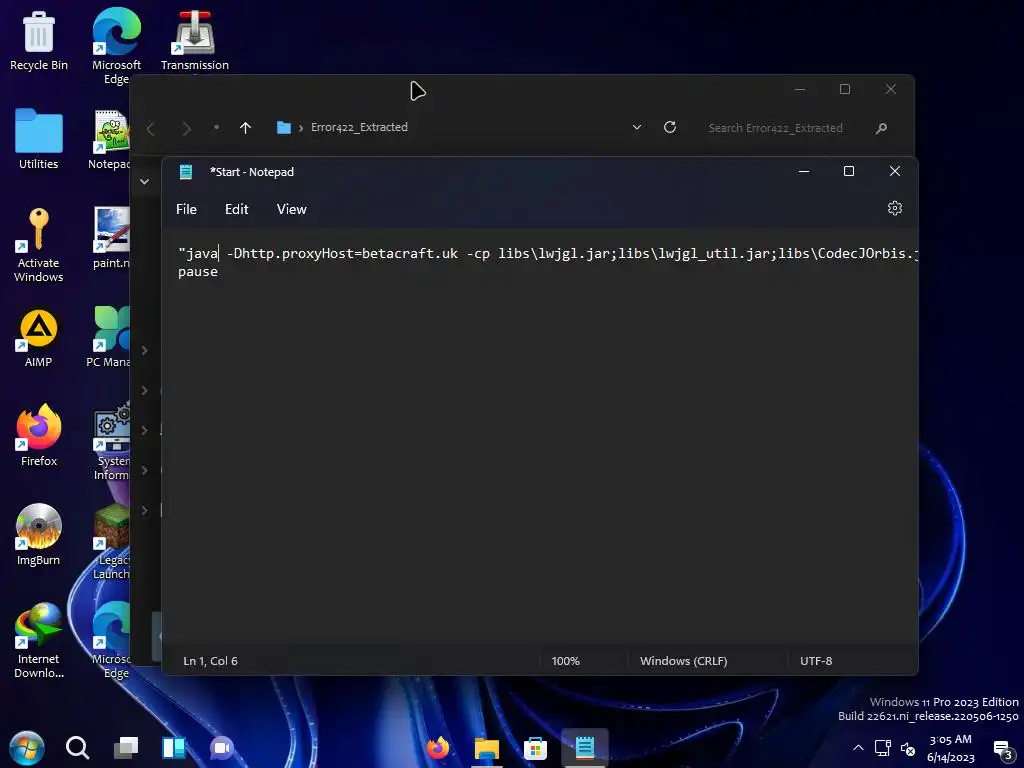Minimize the Notepad window
The width and height of the screenshot is (1024, 768).
pos(804,171)
